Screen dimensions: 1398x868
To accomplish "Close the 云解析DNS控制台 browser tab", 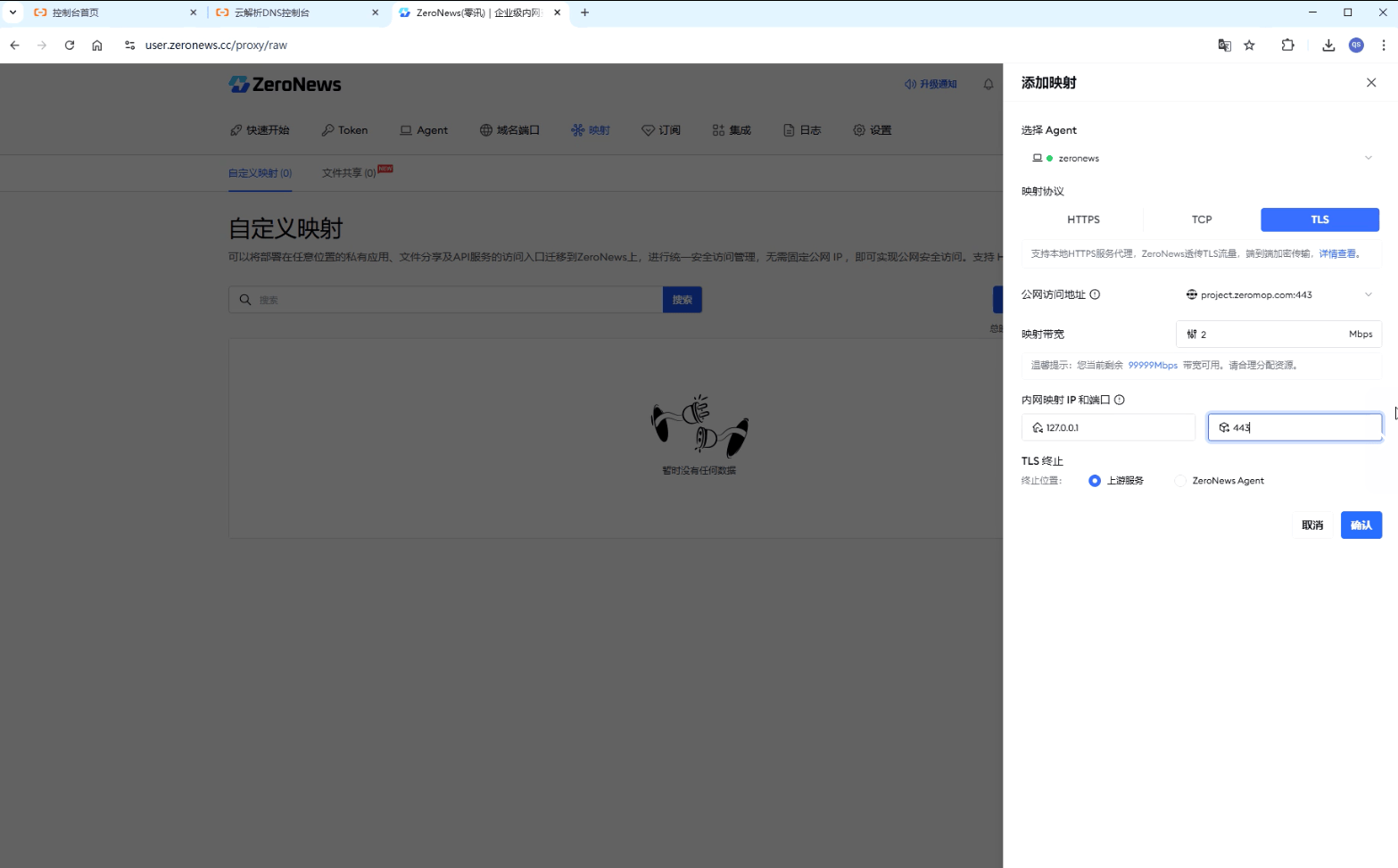I will (x=376, y=12).
